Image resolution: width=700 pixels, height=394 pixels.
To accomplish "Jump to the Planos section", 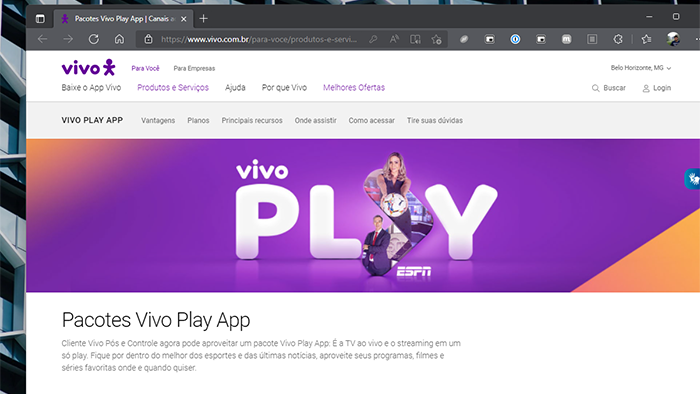I will 198,120.
